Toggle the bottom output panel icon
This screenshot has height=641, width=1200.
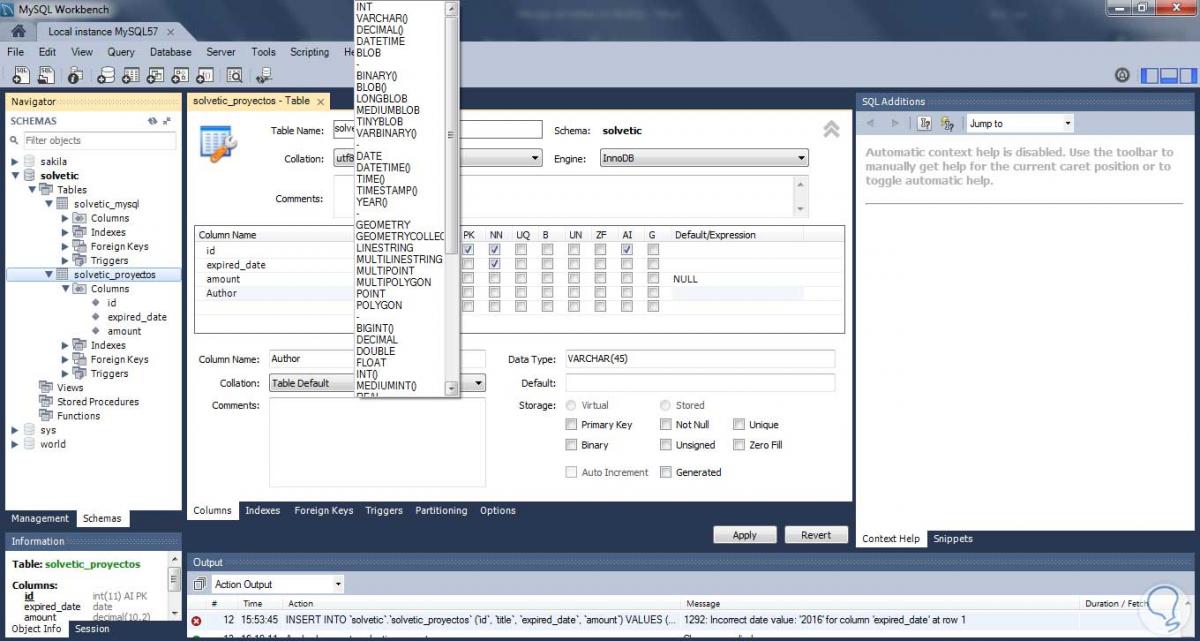coord(1169,75)
